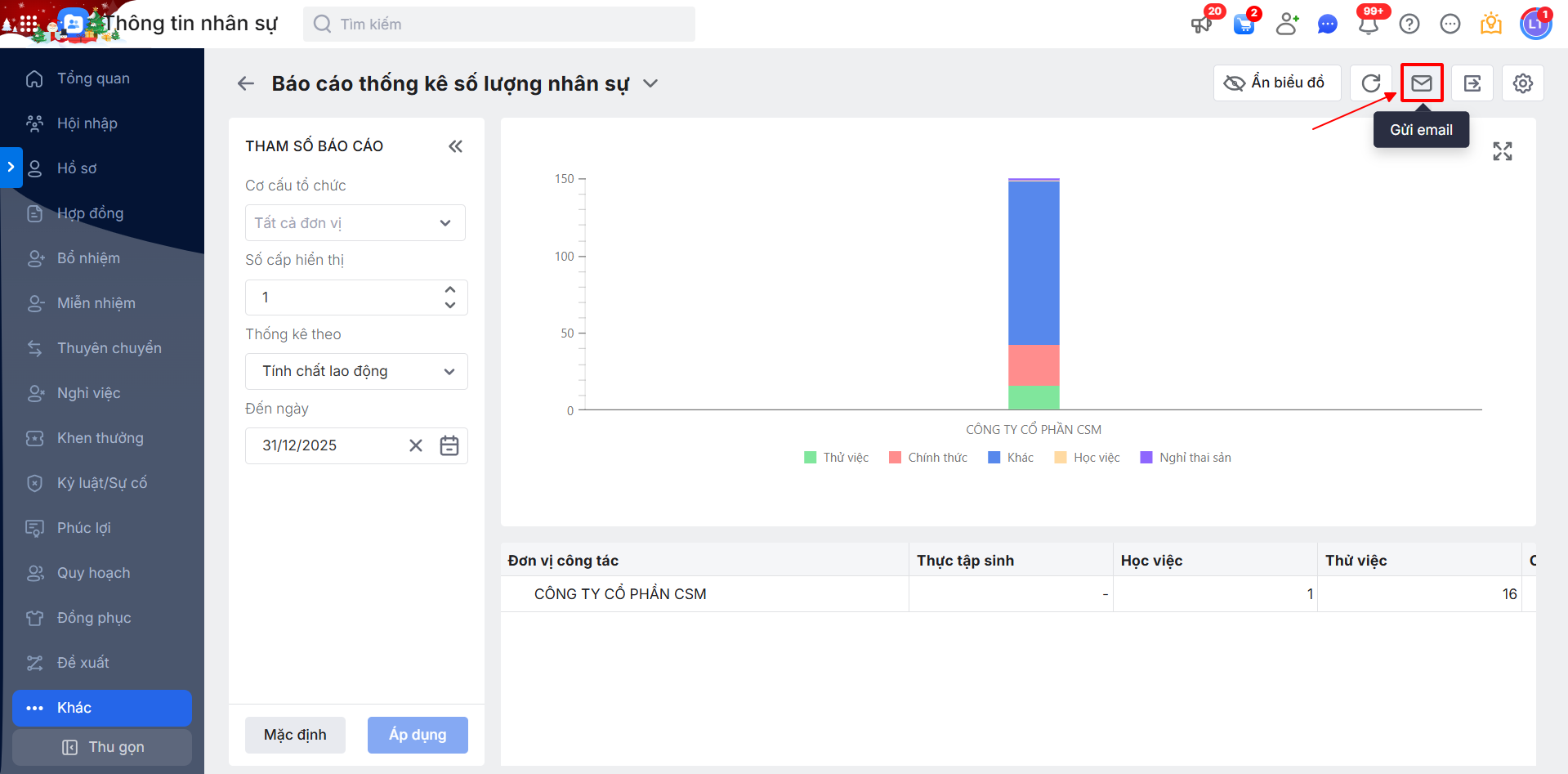Open report settings gear icon

[x=1523, y=83]
